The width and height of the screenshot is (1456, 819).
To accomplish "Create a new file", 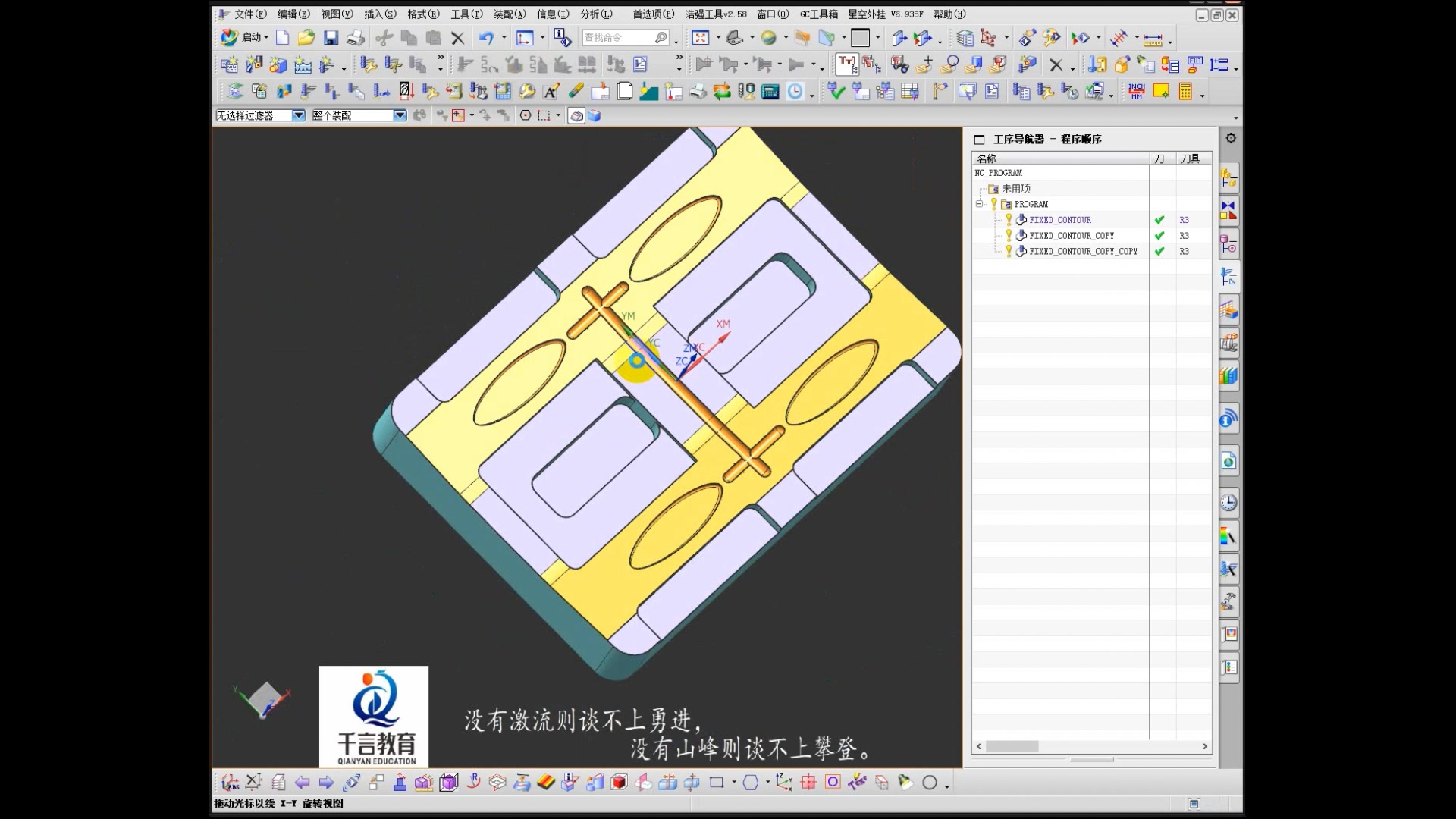I will pyautogui.click(x=282, y=37).
